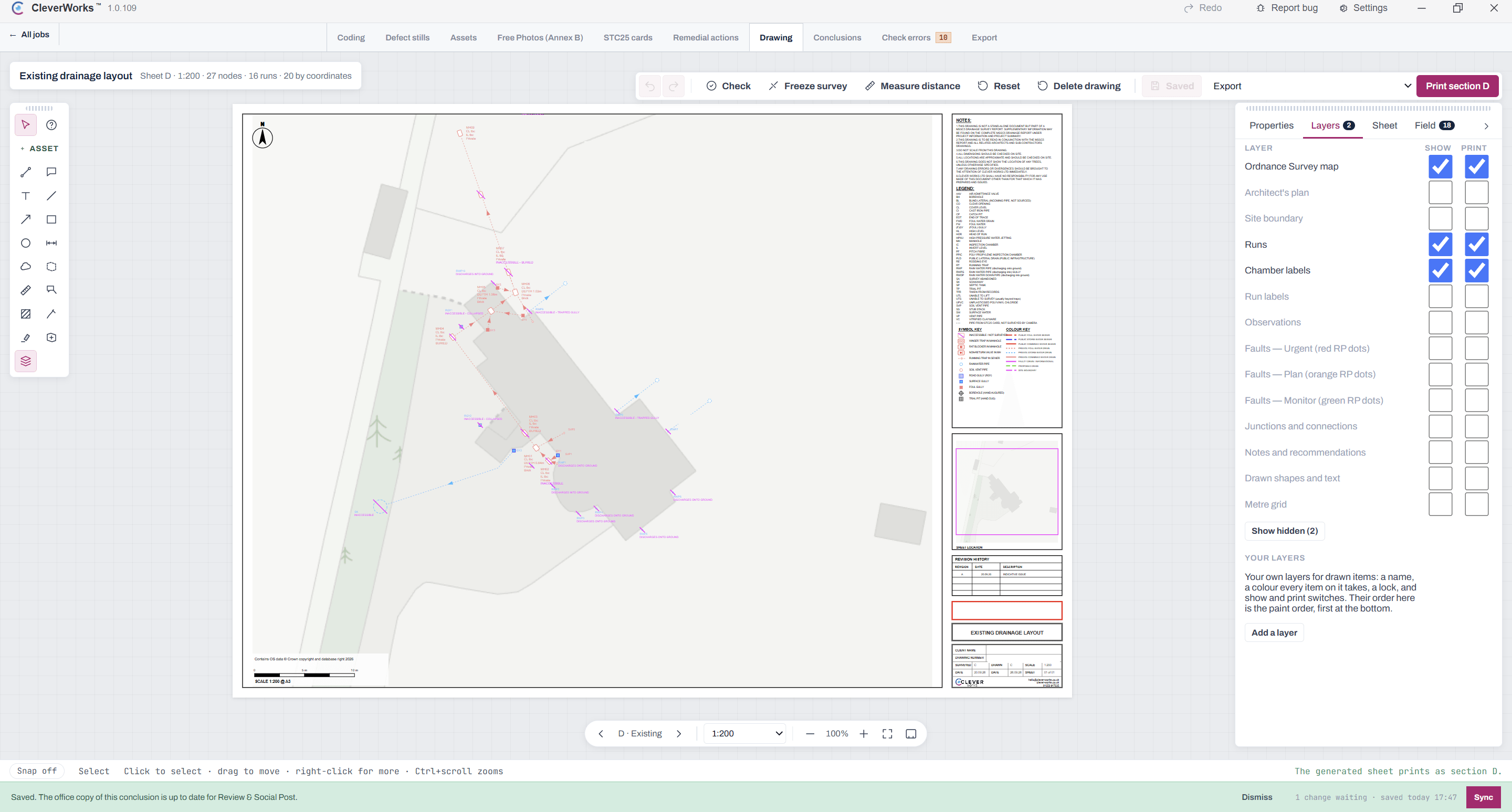The height and width of the screenshot is (812, 1512).
Task: Open the Remedial actions tab
Action: [x=706, y=38]
